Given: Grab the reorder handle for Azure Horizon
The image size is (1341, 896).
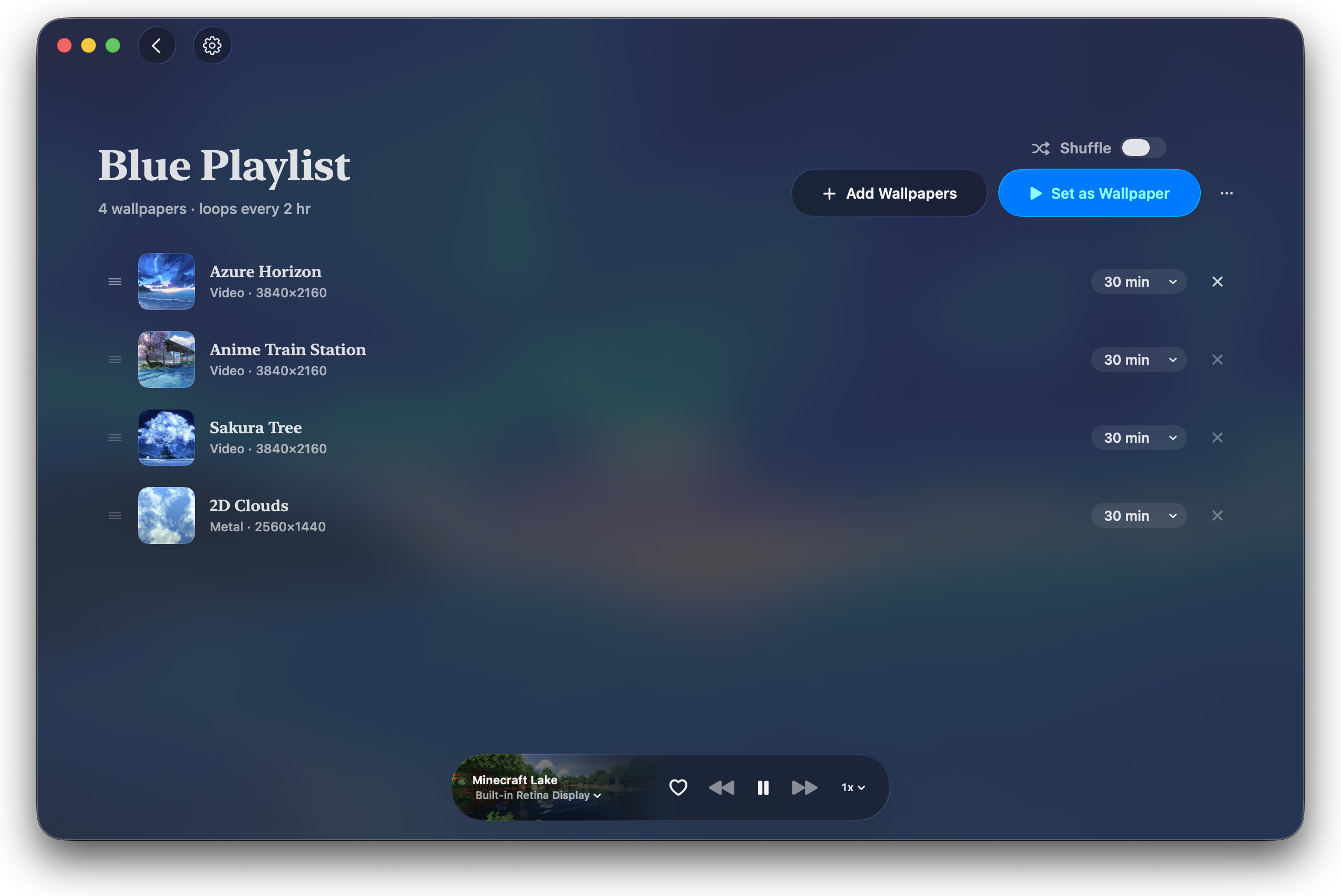Looking at the screenshot, I should coord(115,282).
